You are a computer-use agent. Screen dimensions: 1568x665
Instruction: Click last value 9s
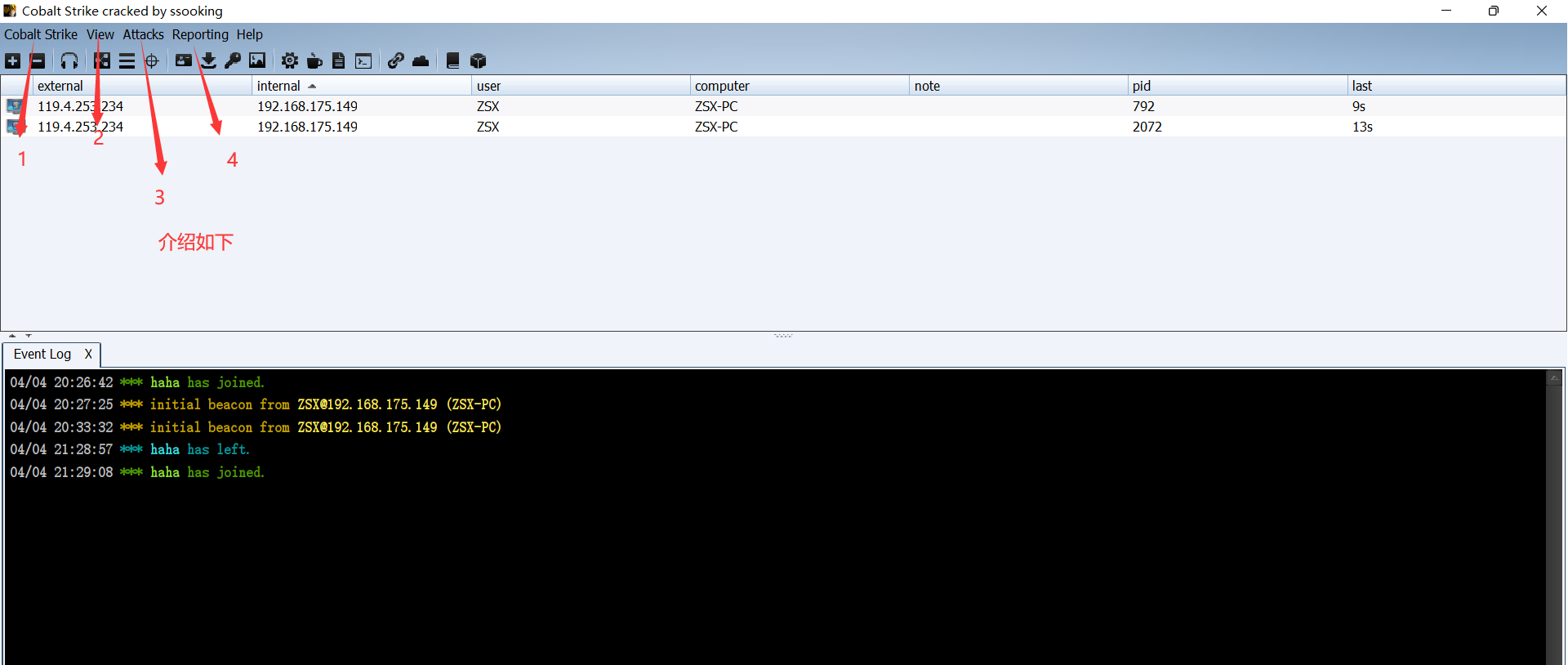[1358, 106]
